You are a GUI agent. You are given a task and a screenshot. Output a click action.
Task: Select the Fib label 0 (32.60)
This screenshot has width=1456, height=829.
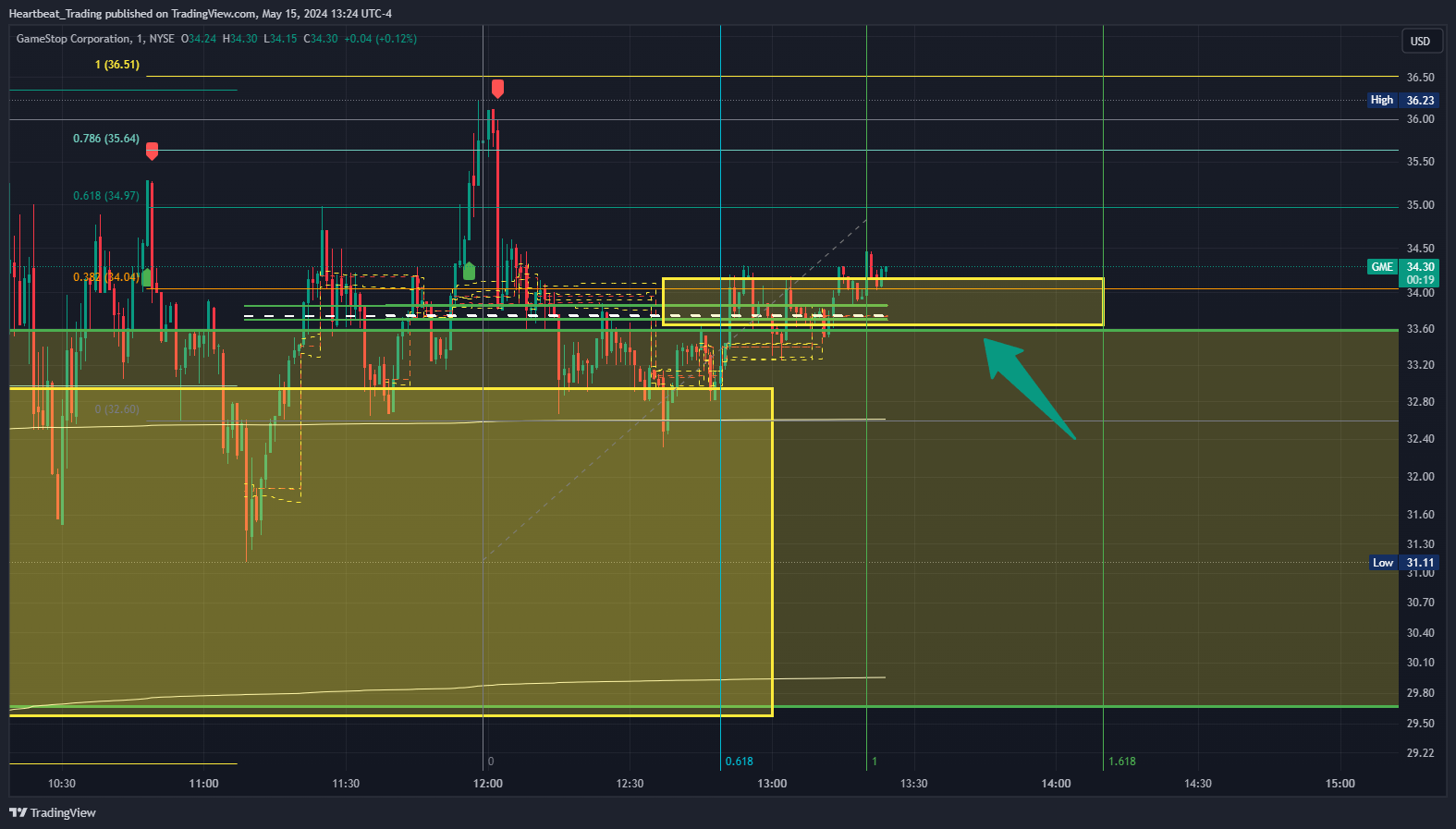click(117, 409)
